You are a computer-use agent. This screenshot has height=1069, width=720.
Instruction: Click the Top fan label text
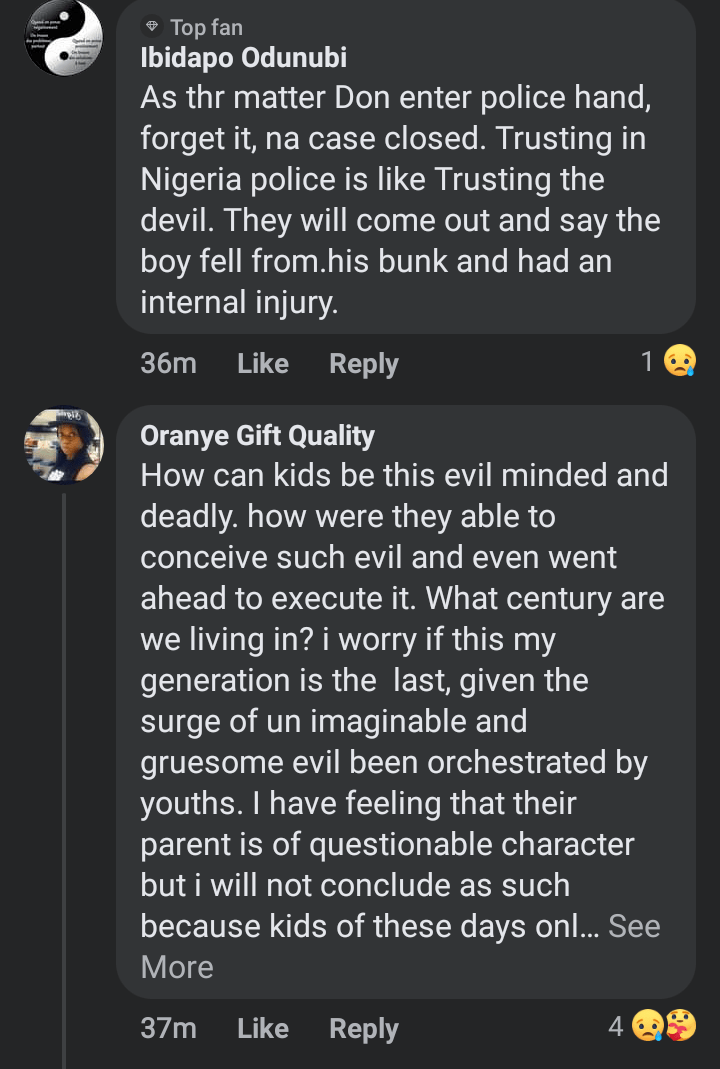[206, 27]
